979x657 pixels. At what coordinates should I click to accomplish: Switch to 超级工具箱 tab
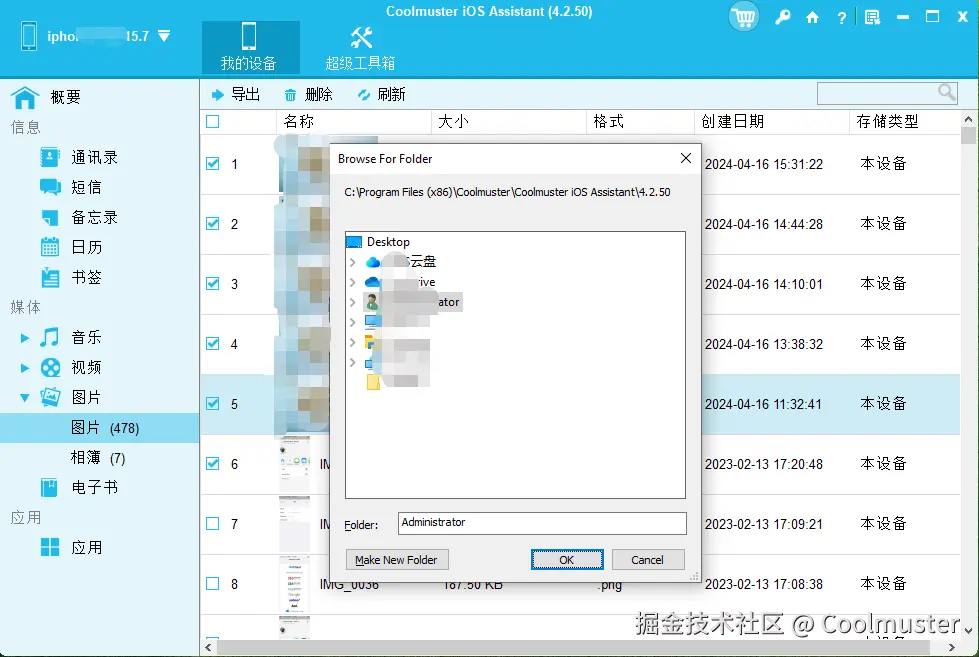pyautogui.click(x=360, y=47)
